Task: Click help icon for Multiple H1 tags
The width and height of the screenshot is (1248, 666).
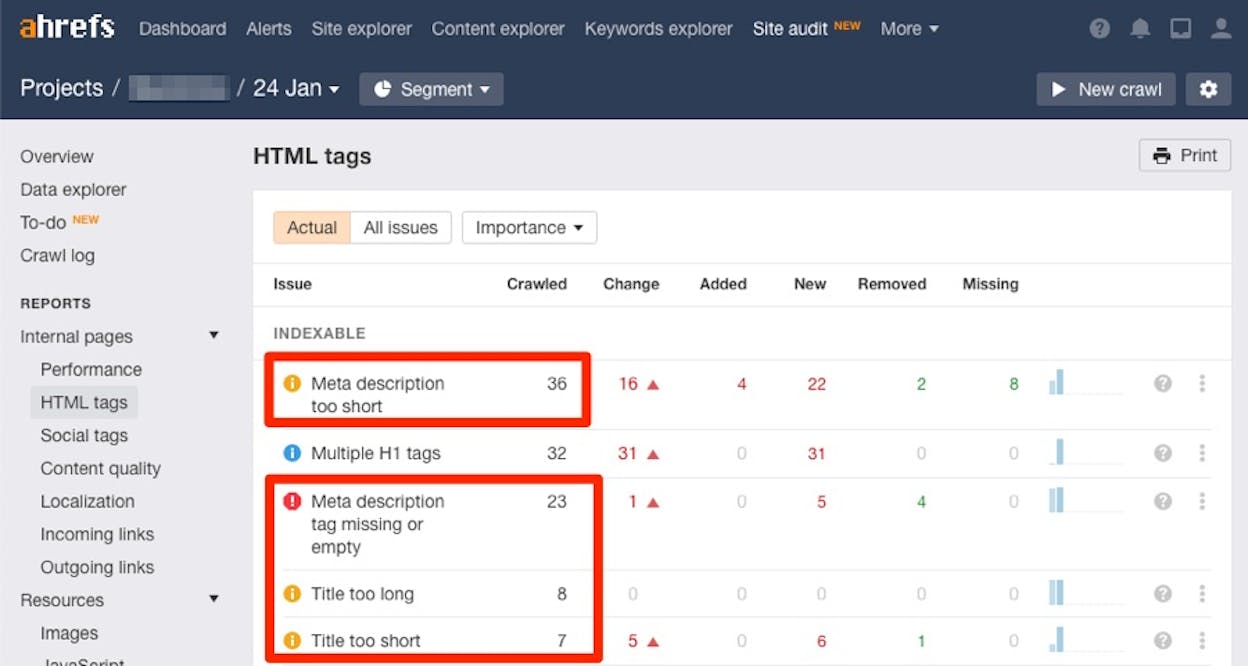Action: point(1163,453)
